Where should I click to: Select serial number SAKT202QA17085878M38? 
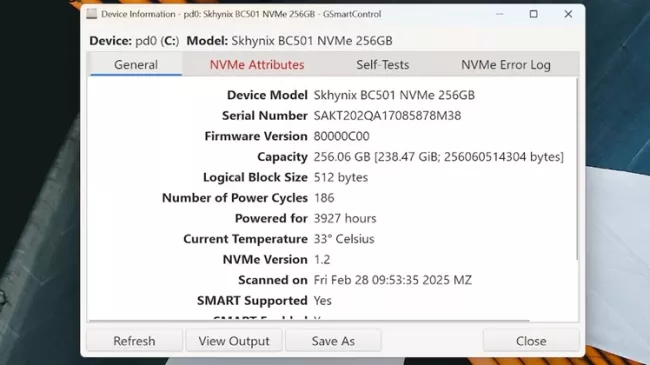[387, 116]
